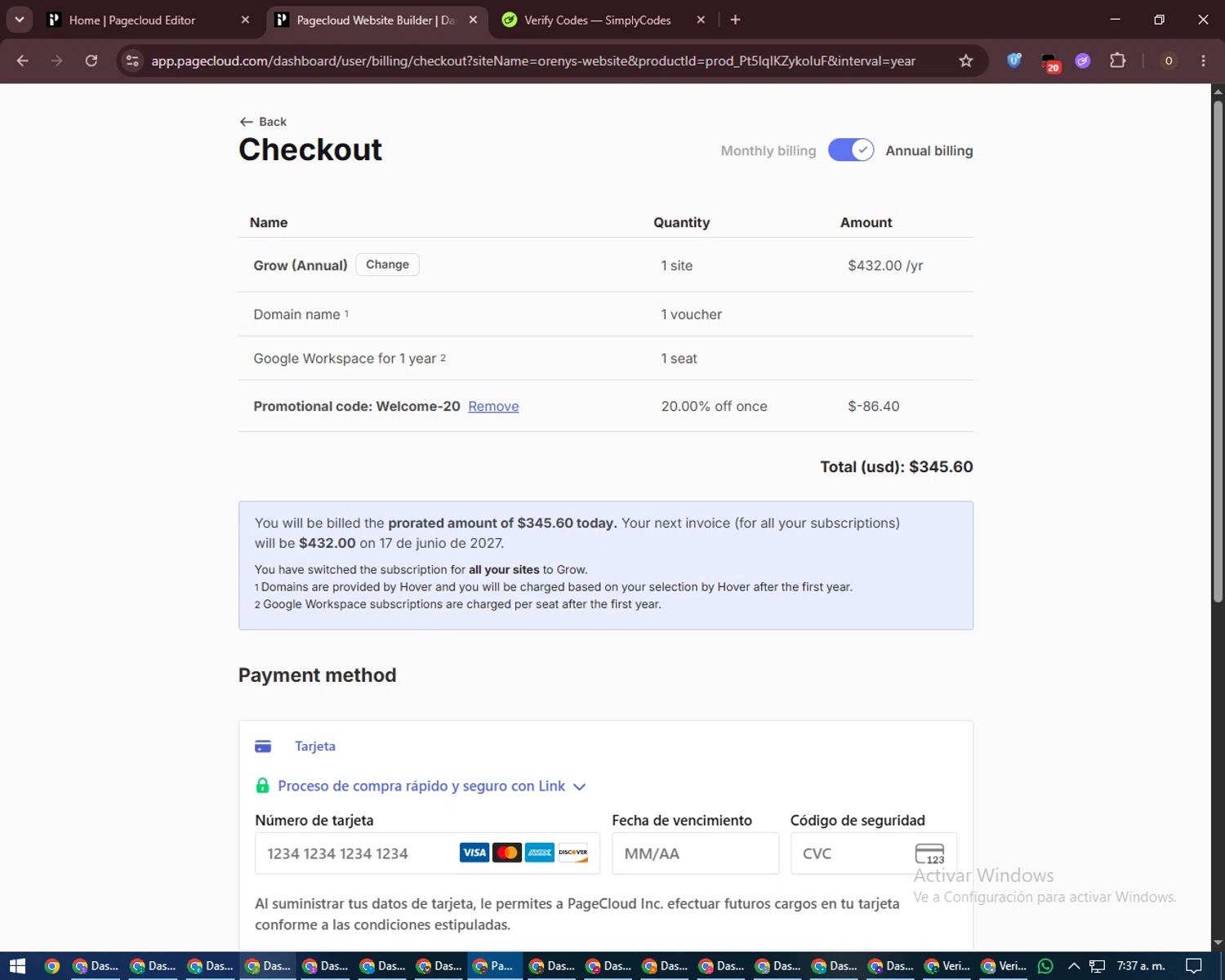Close the Home | Pagecloud Editor tab
1225x980 pixels.
click(x=245, y=20)
